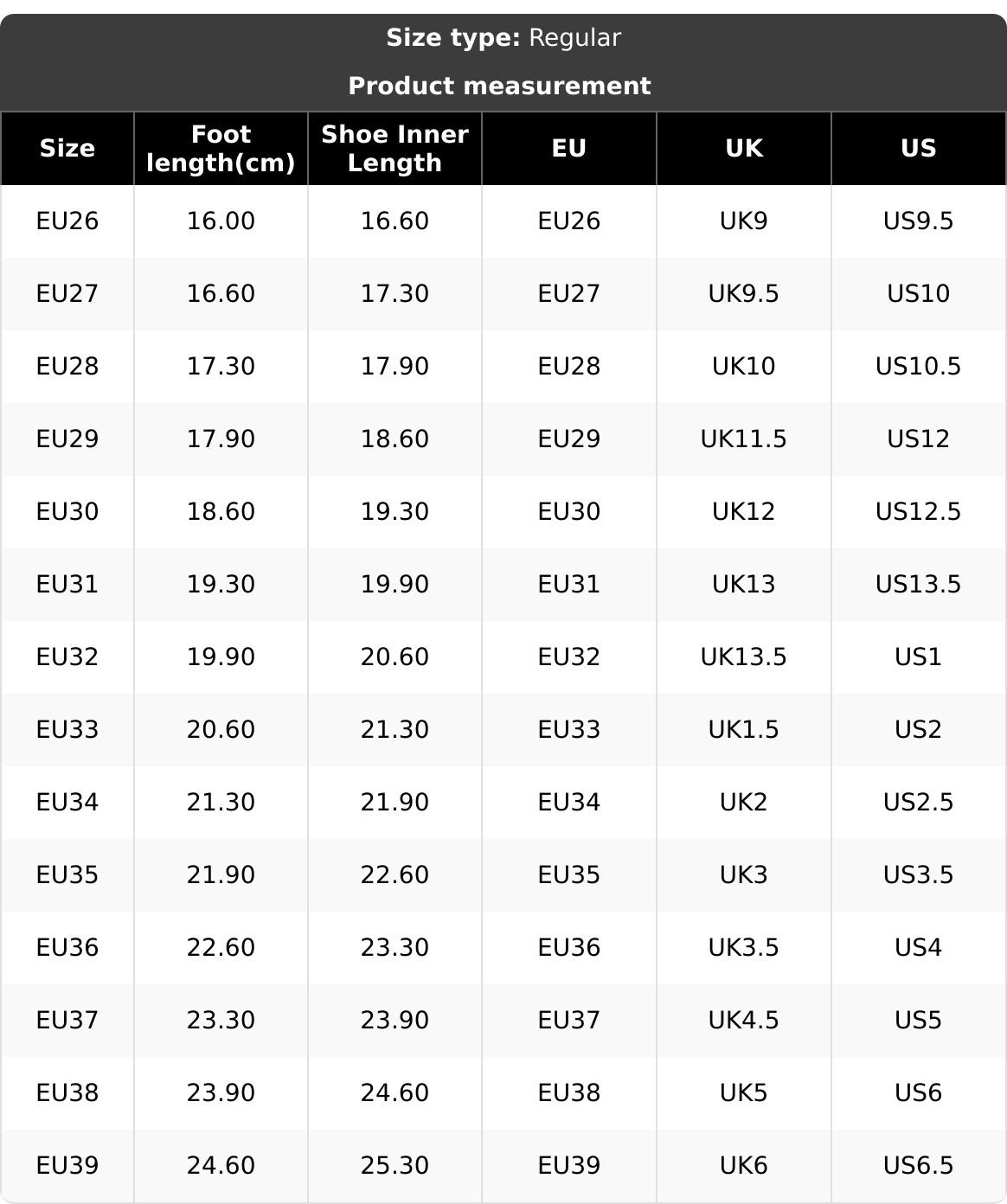Viewport: 1007px width, 1204px height.
Task: Select the UK3.5 cell
Action: (744, 948)
